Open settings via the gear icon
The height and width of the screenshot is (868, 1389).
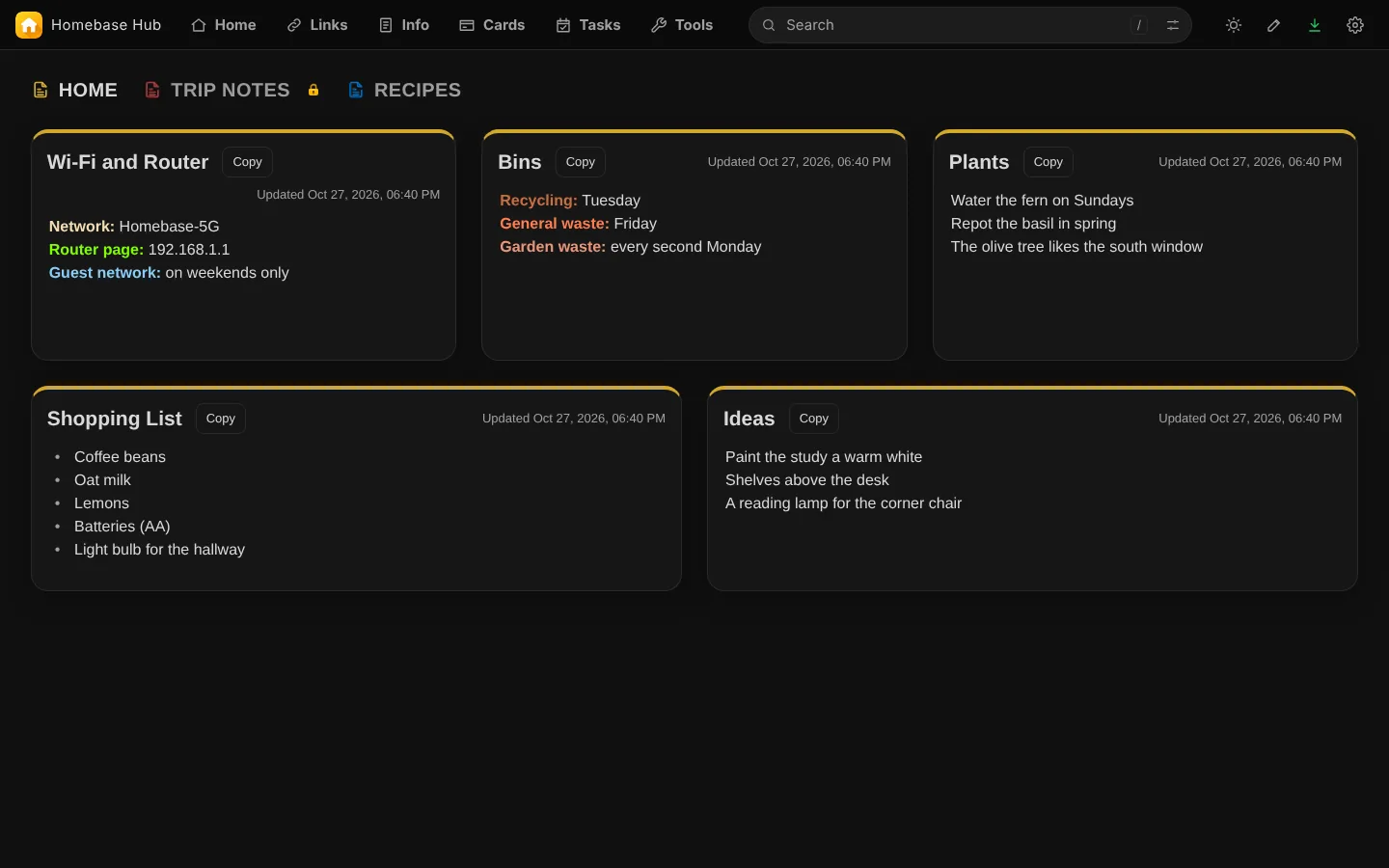click(x=1355, y=25)
